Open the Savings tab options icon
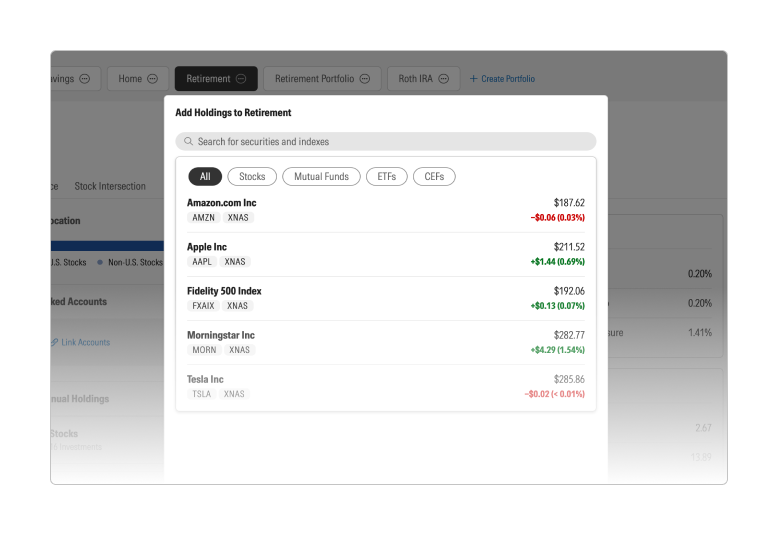 coord(85,79)
